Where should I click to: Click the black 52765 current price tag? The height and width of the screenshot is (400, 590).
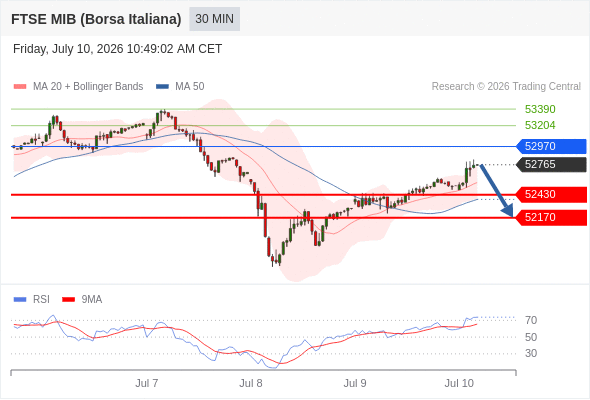point(551,164)
